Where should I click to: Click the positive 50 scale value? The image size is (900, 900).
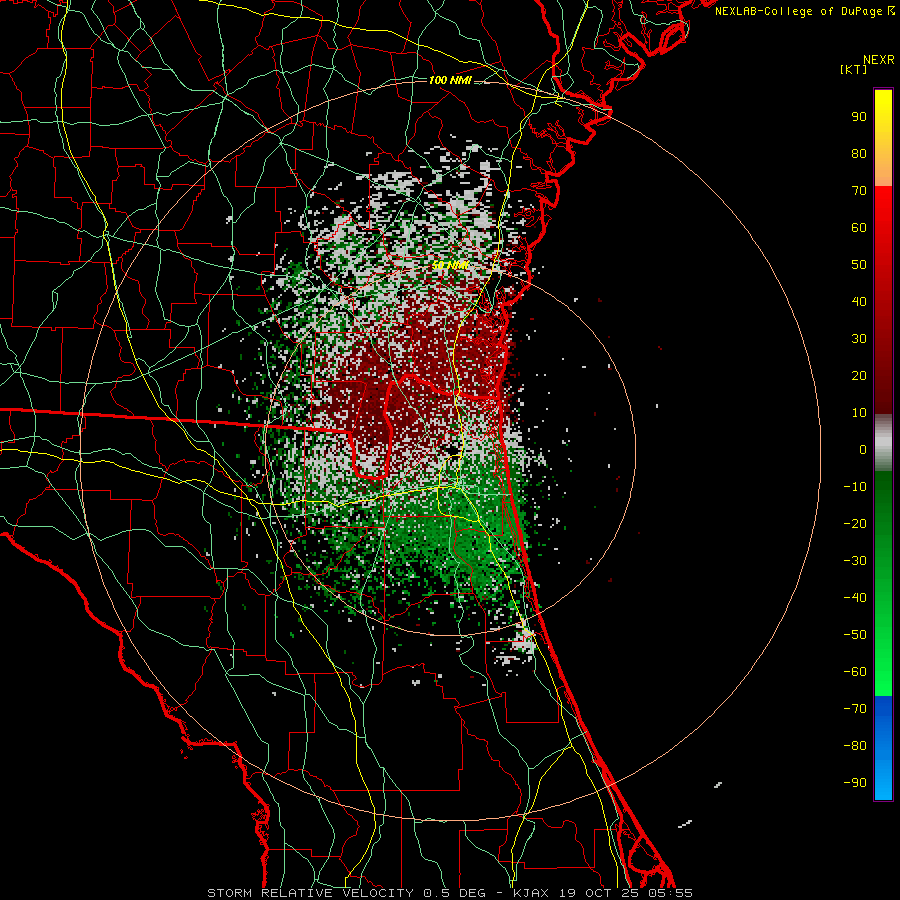[x=859, y=265]
